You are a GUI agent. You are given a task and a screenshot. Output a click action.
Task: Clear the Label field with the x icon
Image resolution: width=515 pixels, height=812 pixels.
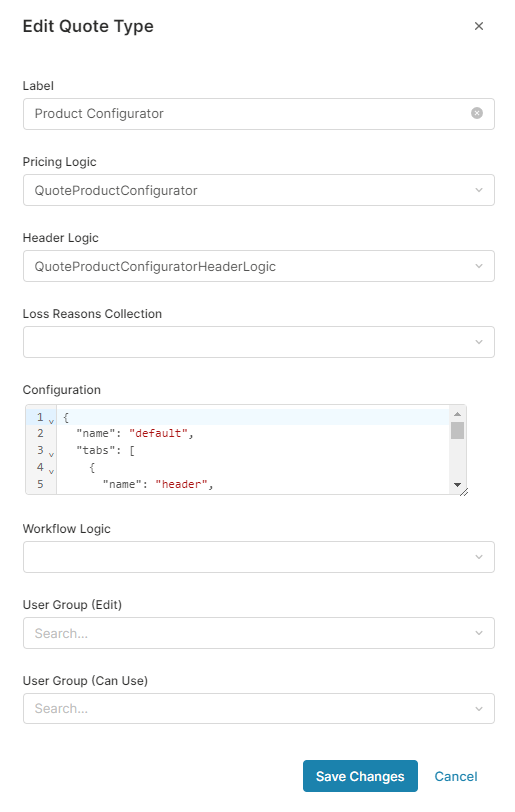click(x=477, y=113)
